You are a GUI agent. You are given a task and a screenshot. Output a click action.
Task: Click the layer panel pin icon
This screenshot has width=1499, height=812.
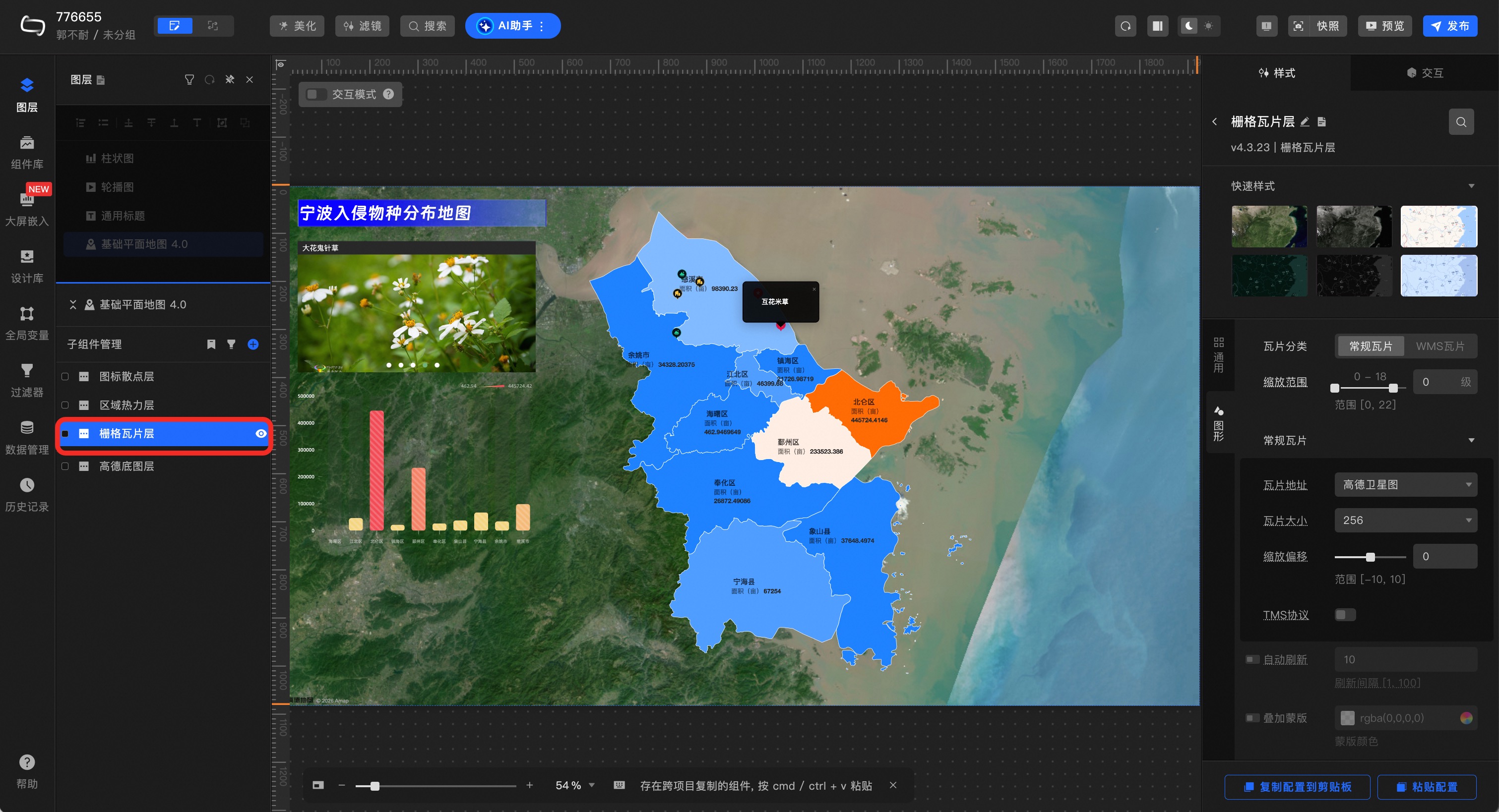click(230, 80)
